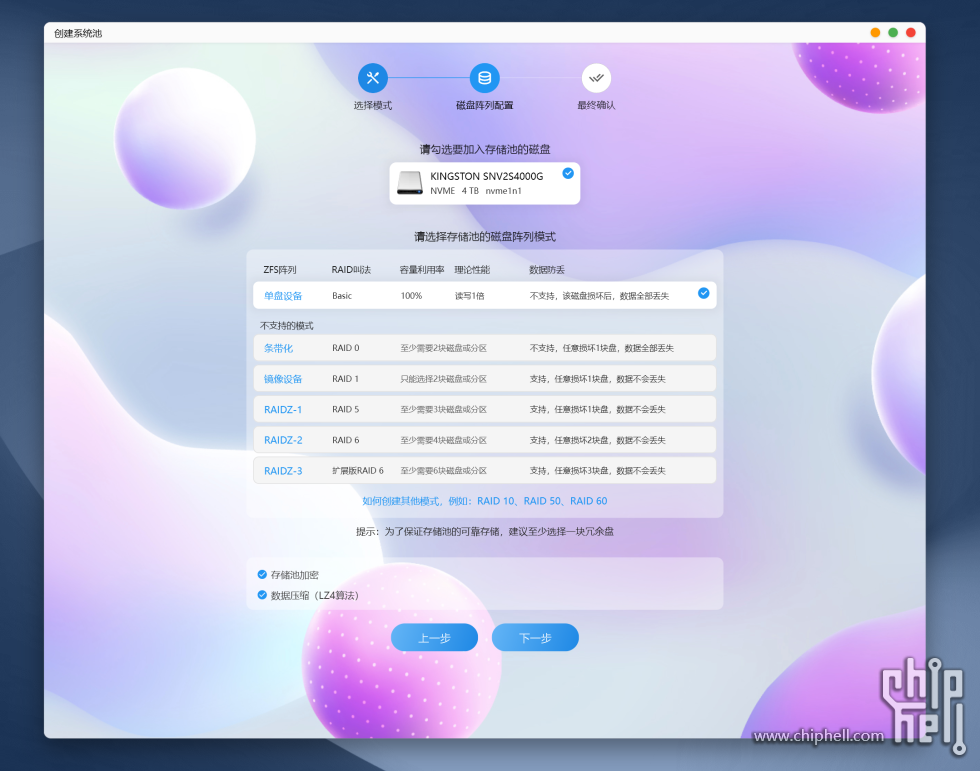The height and width of the screenshot is (771, 980).
Task: Click the 磁盘阵列配置 step label
Action: click(484, 106)
